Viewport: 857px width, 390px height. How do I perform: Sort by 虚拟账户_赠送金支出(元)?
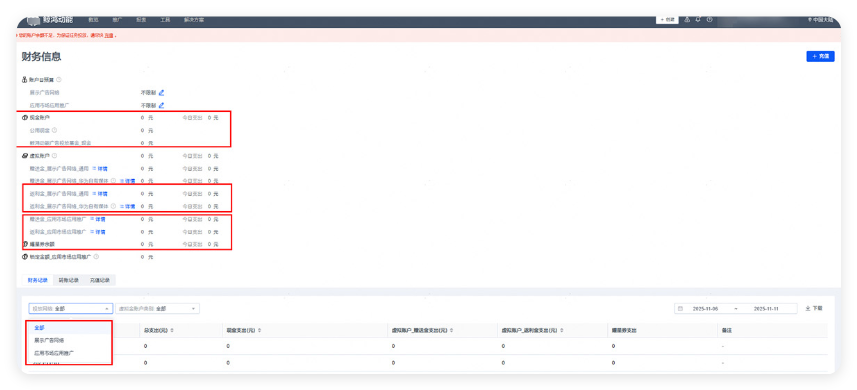[452, 330]
